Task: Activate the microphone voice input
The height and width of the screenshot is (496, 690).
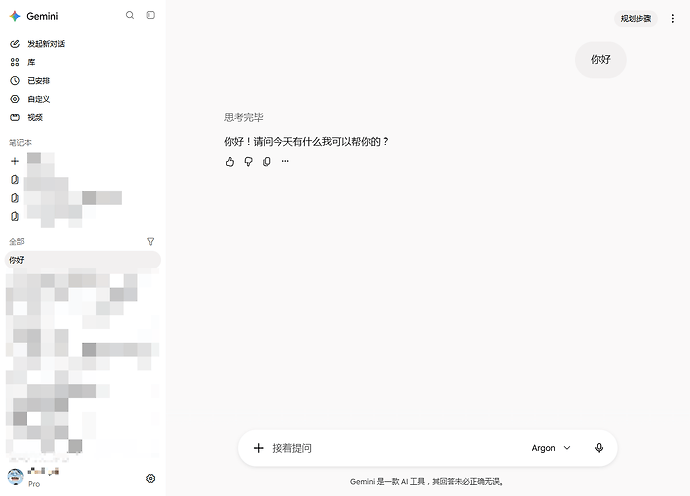Action: click(599, 448)
